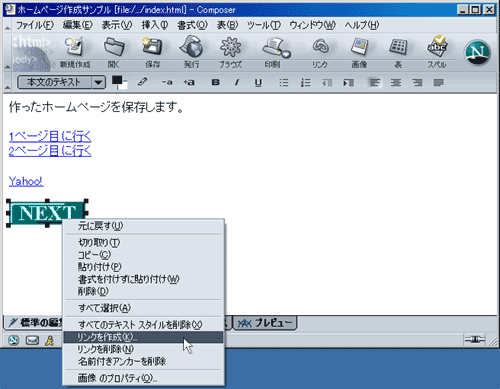
Task: Click the Spell check (スペル) icon
Action: tap(437, 46)
